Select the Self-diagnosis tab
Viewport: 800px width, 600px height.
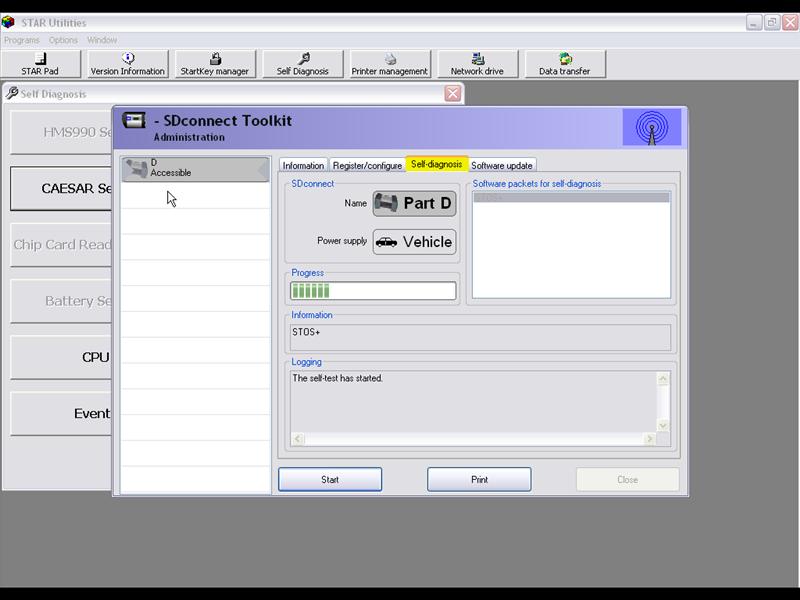pyautogui.click(x=437, y=164)
